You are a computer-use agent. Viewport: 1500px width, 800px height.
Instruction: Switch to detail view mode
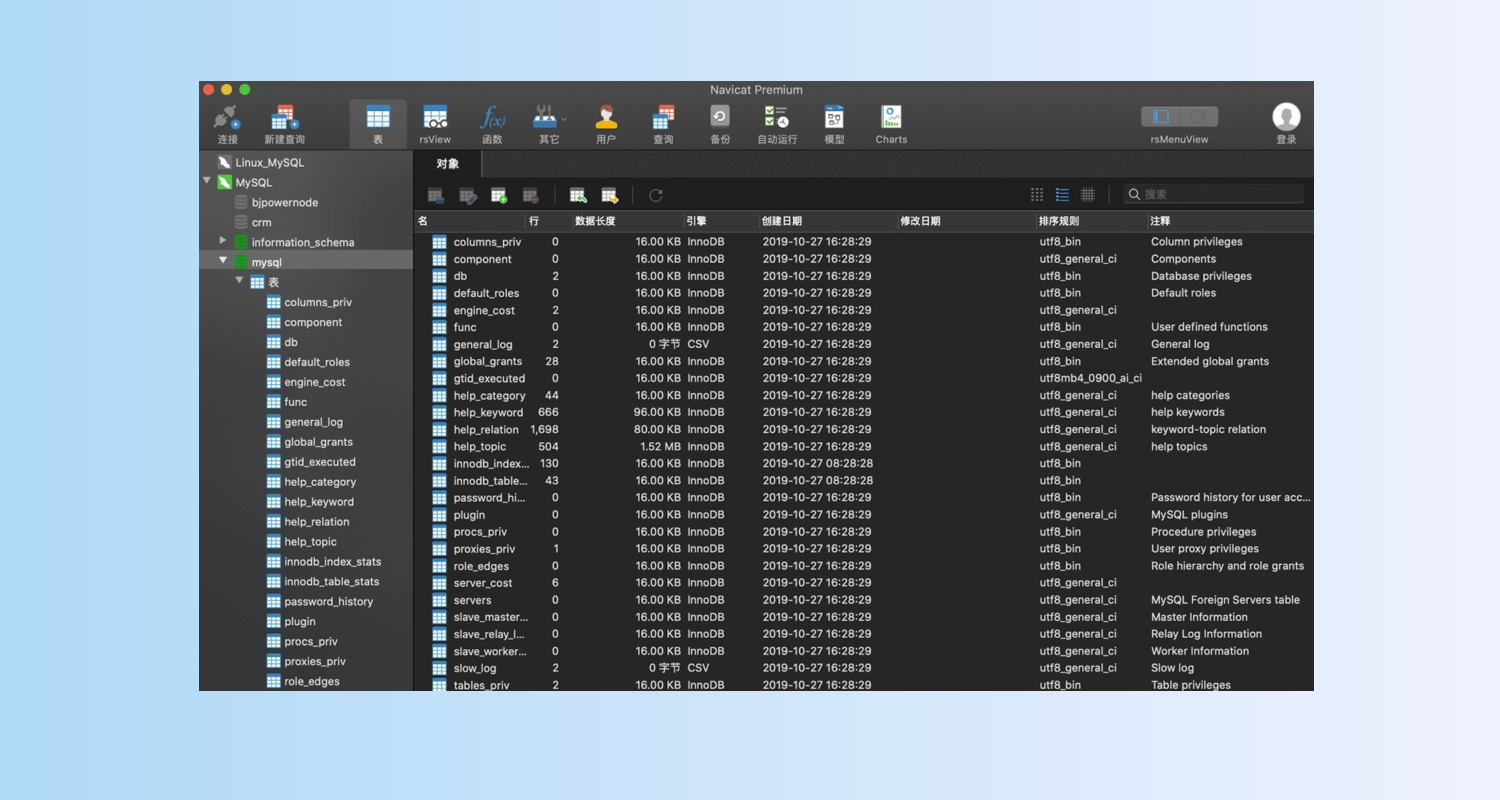pos(1088,195)
